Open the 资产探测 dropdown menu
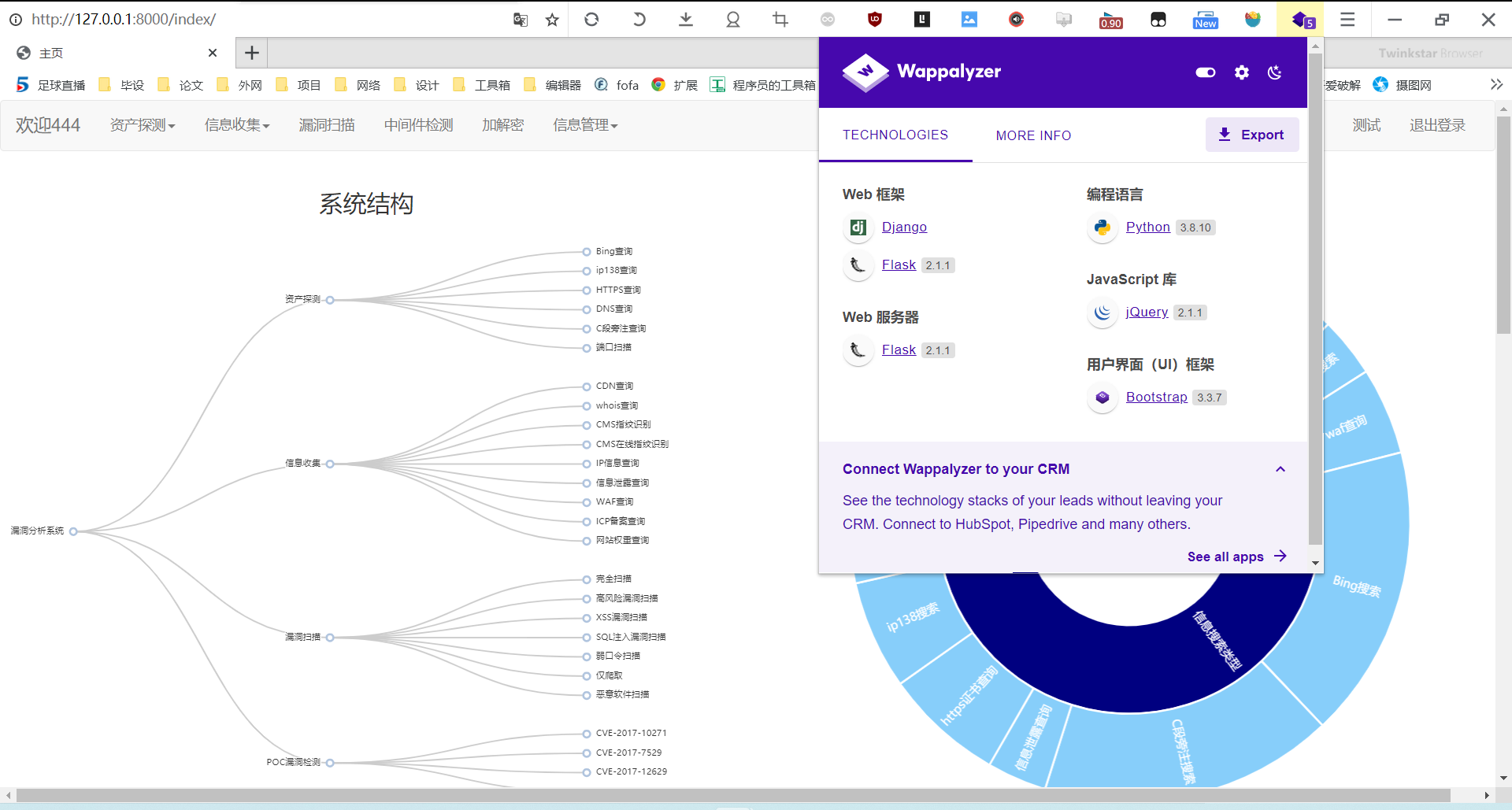Screen dimensions: 1512x810 click(x=143, y=124)
